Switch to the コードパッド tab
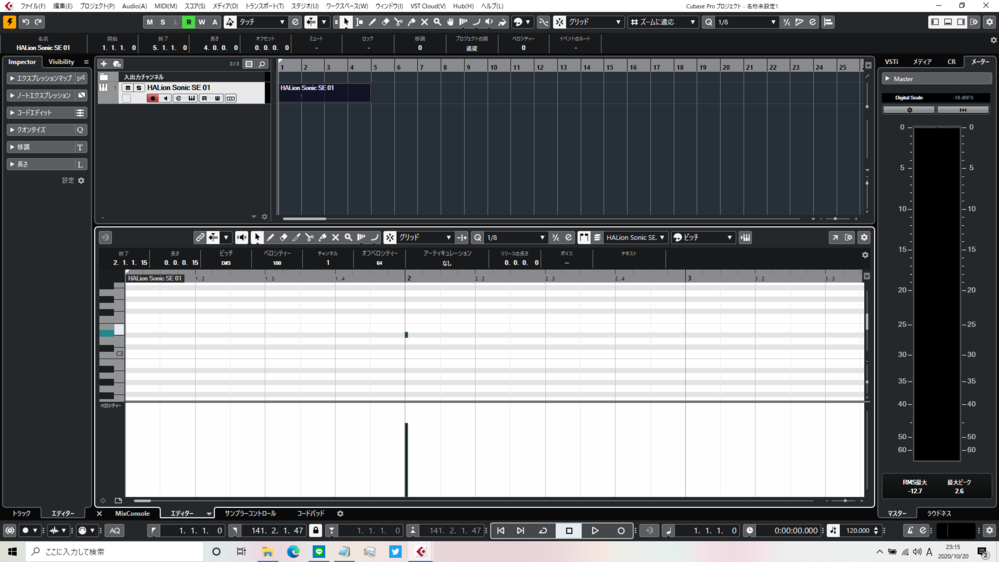The width and height of the screenshot is (999, 562). pos(310,514)
